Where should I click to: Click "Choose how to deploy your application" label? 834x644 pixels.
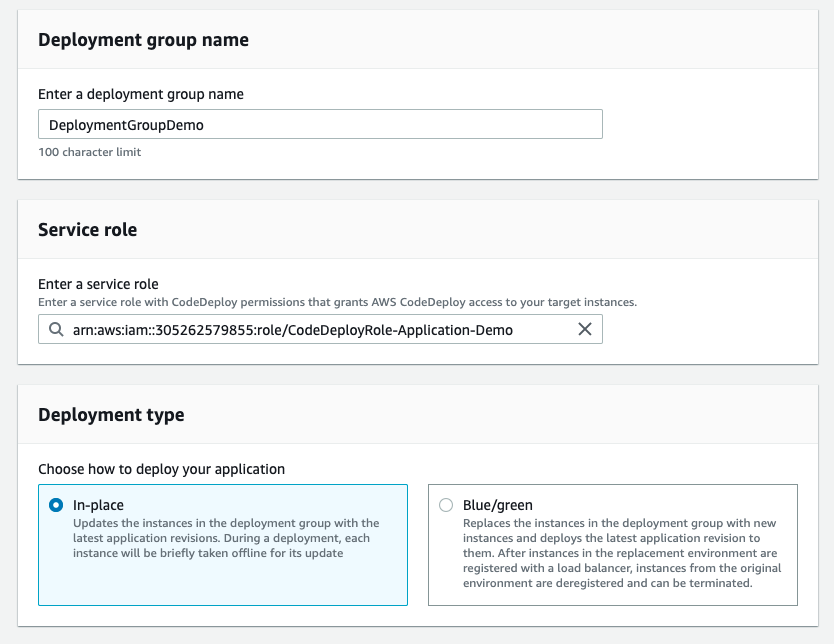coord(161,469)
